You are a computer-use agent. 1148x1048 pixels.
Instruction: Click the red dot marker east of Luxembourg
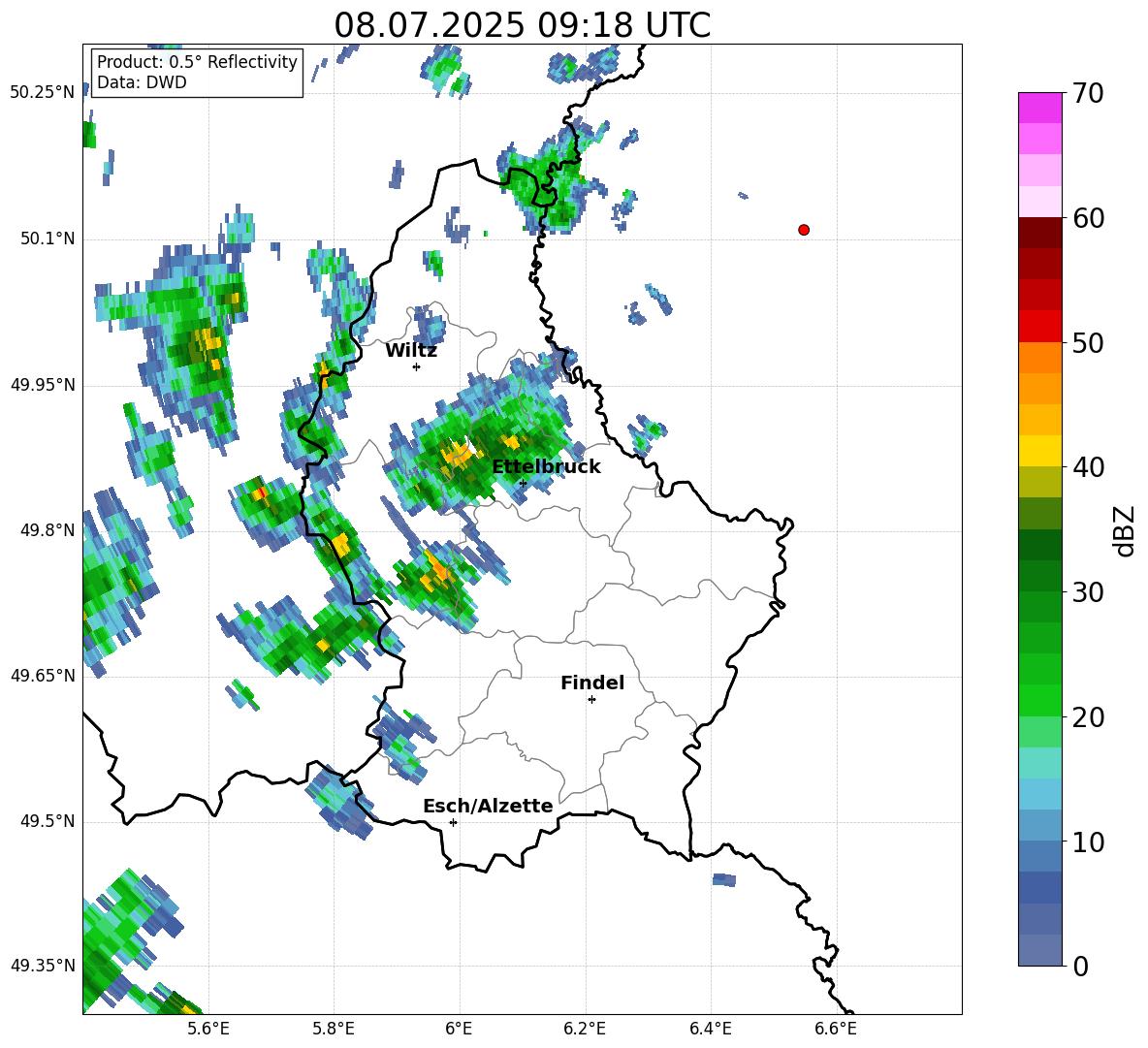click(804, 230)
